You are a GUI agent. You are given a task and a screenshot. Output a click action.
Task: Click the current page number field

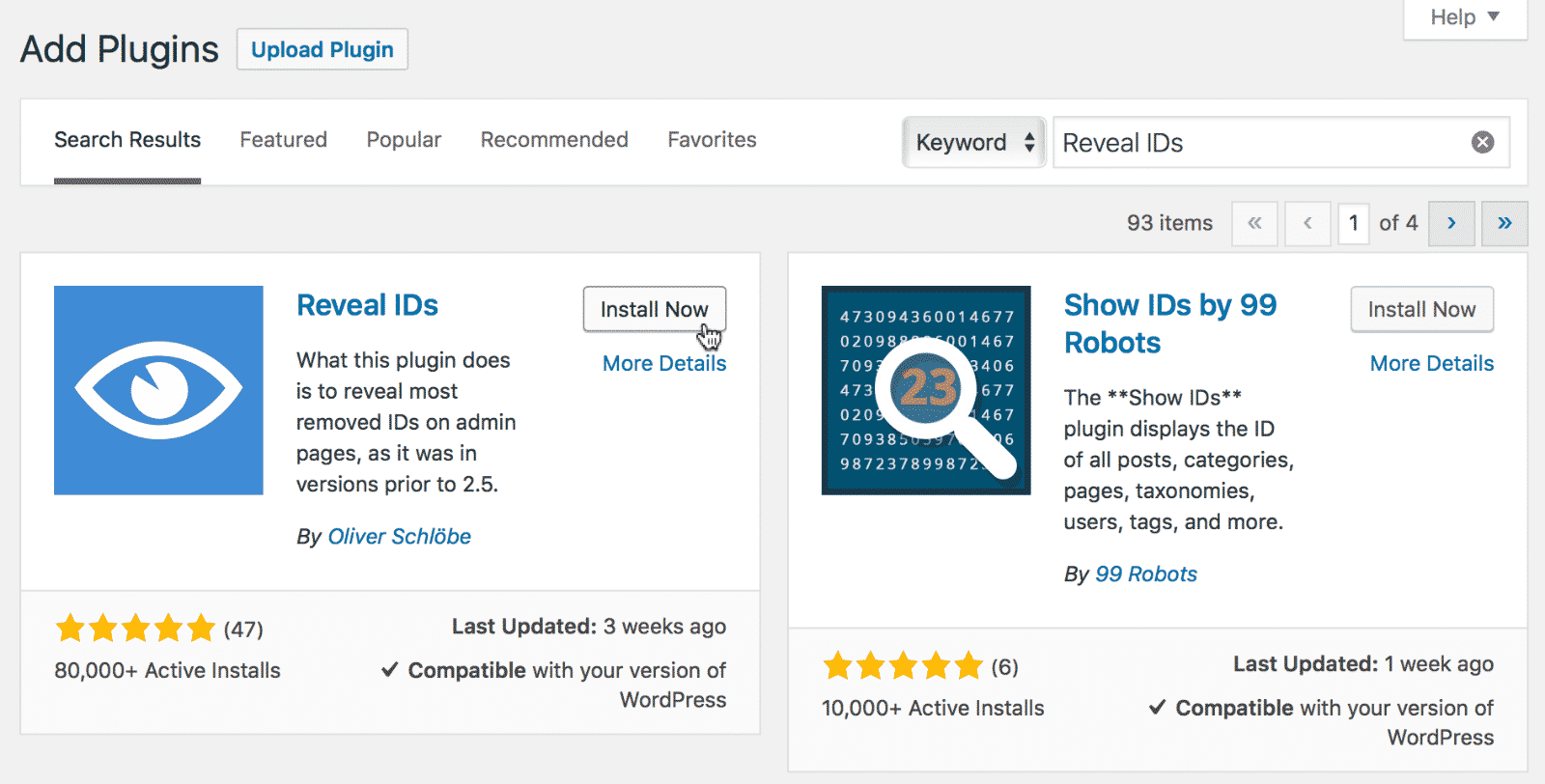(x=1354, y=223)
